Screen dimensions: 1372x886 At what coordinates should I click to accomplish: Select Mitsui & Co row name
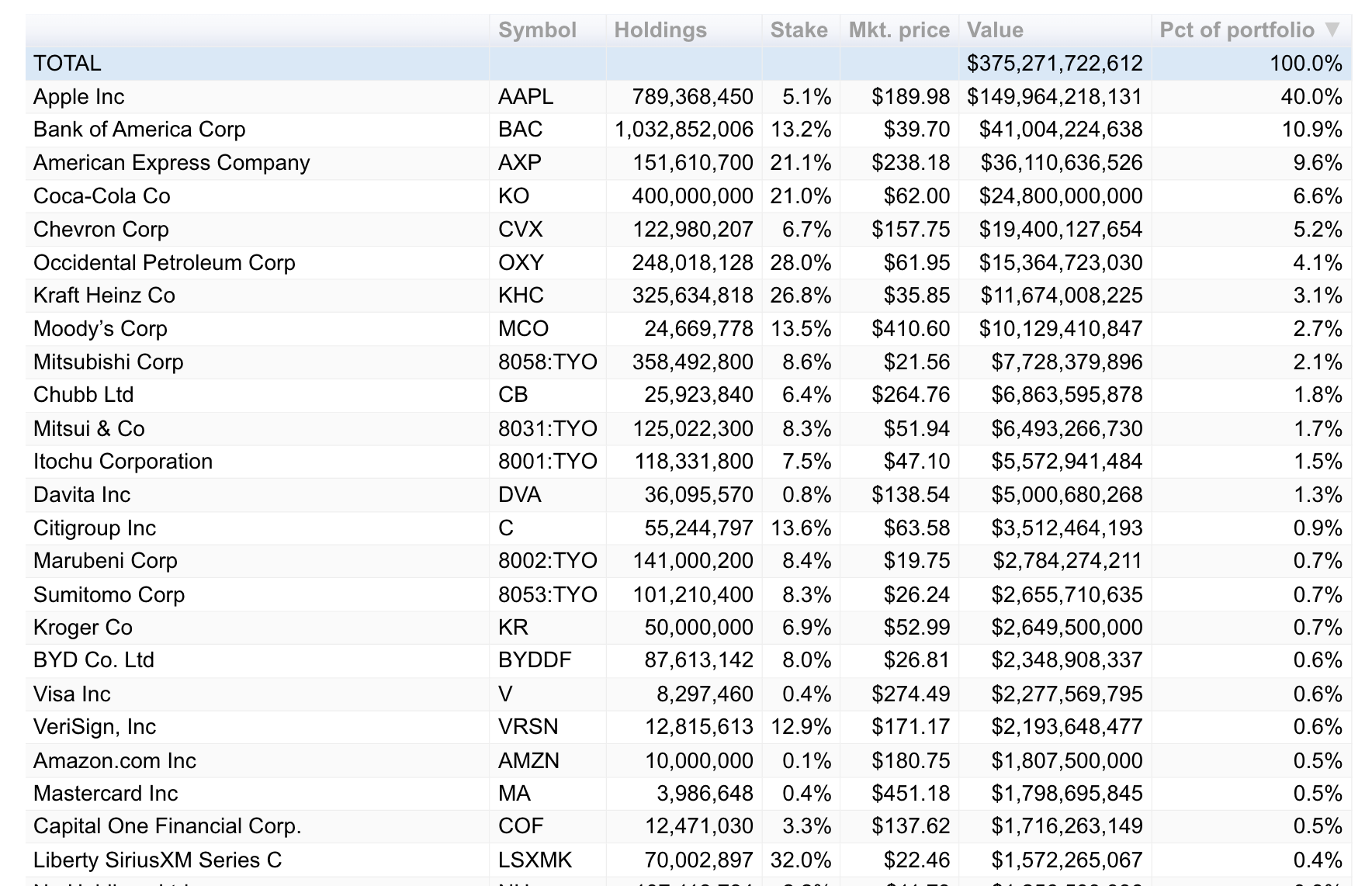[x=89, y=429]
